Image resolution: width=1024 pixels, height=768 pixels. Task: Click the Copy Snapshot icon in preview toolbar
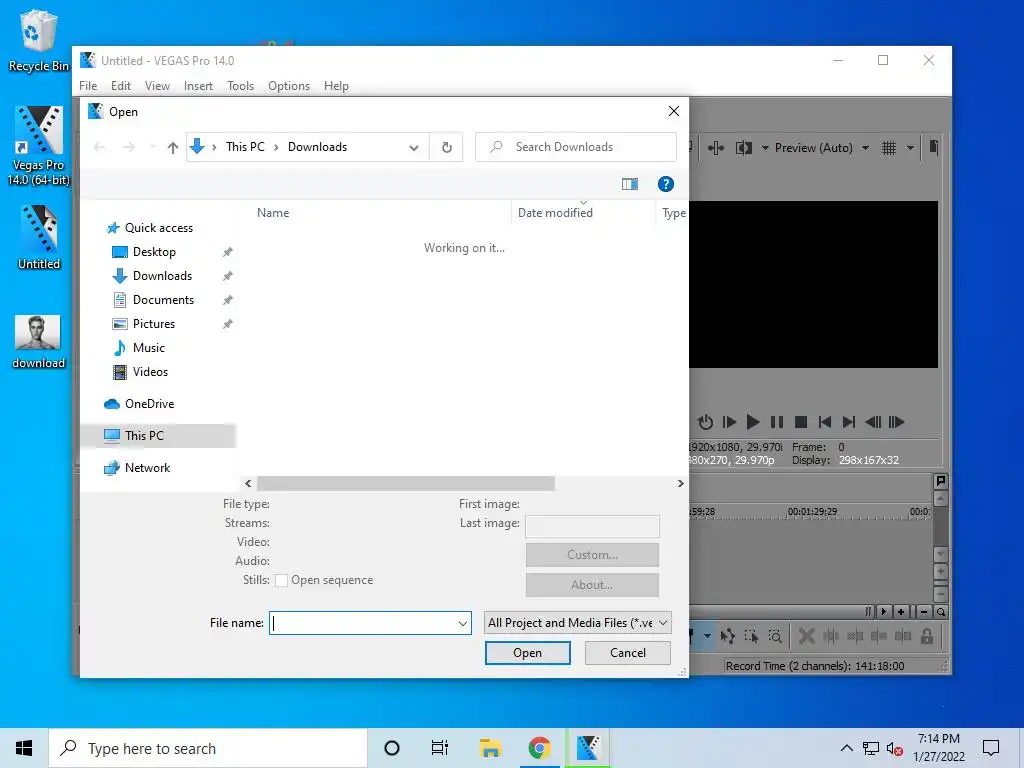[934, 148]
